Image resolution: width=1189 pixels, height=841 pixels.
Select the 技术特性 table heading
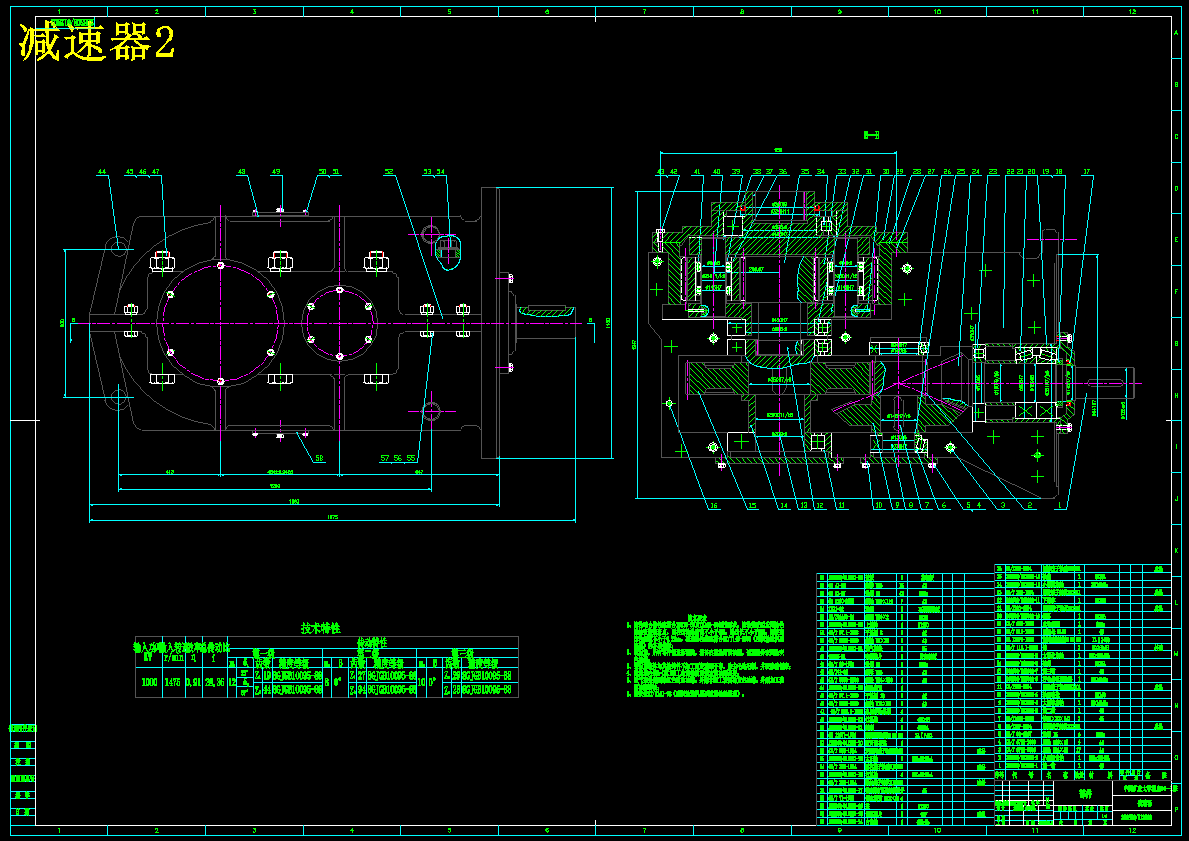point(321,628)
